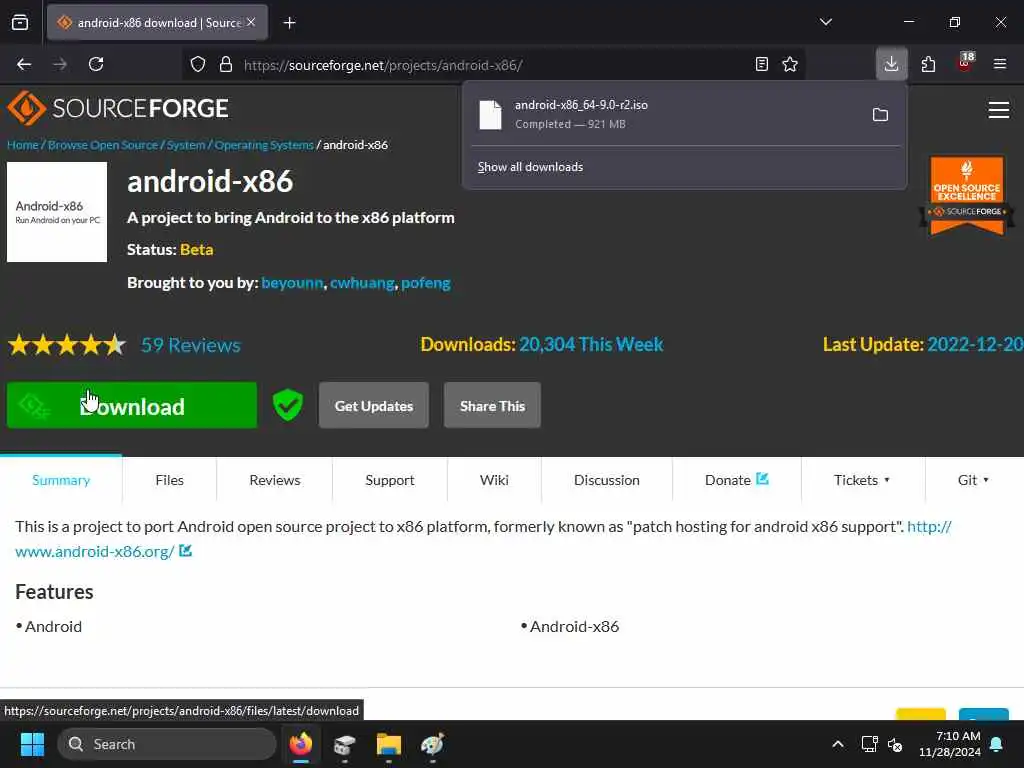Click Show all downloads
The height and width of the screenshot is (768, 1024).
pos(530,167)
